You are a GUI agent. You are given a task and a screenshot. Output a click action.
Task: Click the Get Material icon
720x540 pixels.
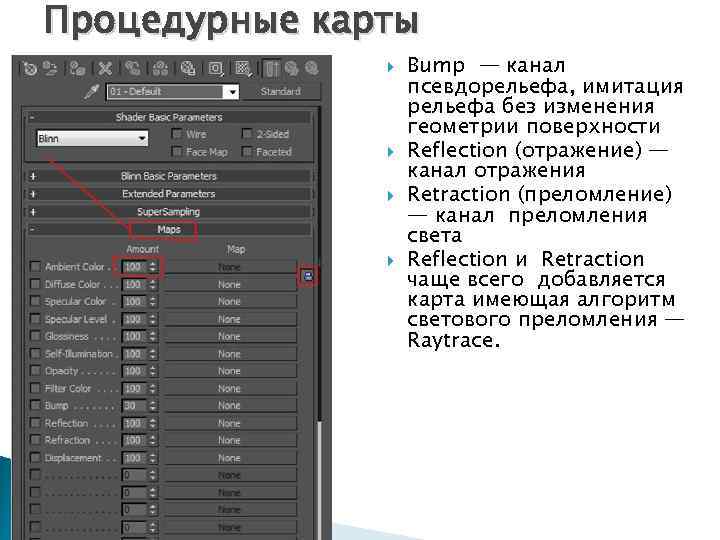30,69
